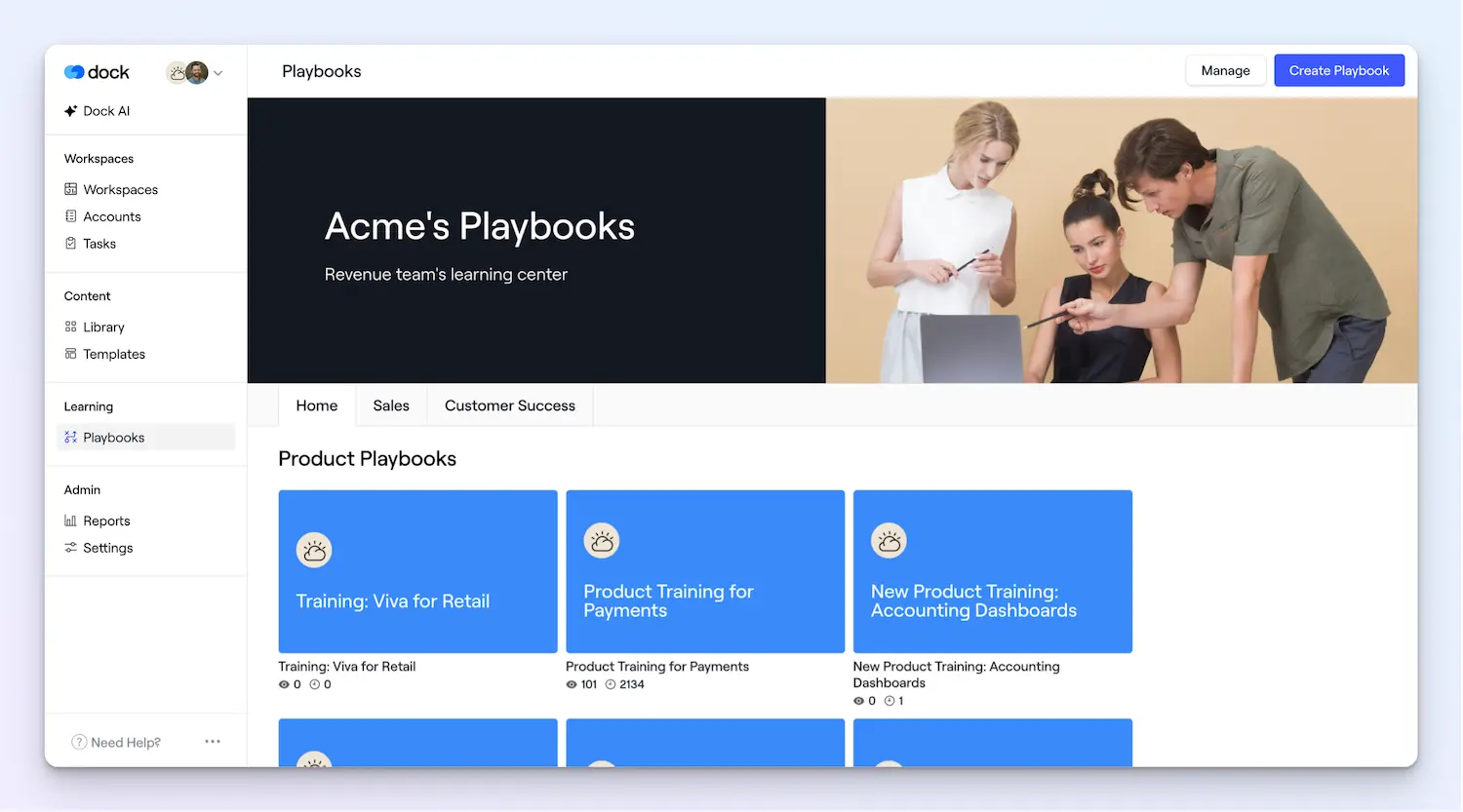Click time clock icon under Viva for Retail

[x=315, y=684]
